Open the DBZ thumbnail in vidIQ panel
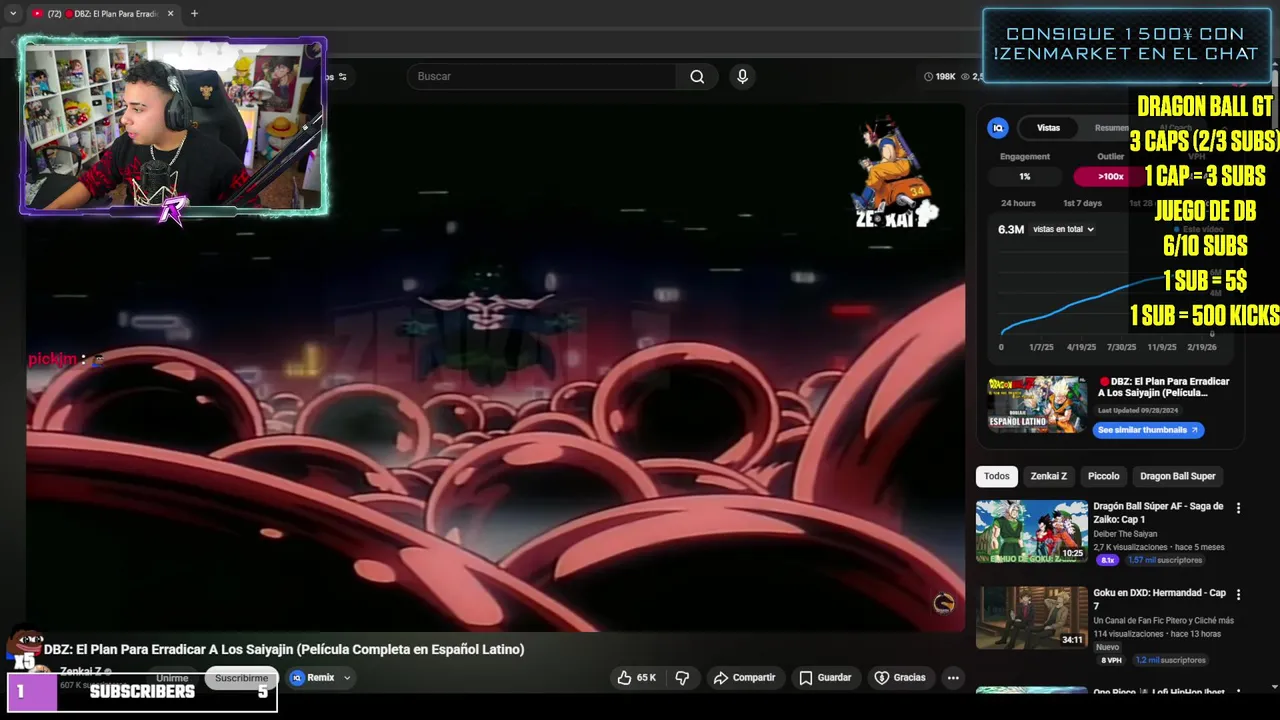This screenshot has width=1280, height=720. coord(1037,404)
